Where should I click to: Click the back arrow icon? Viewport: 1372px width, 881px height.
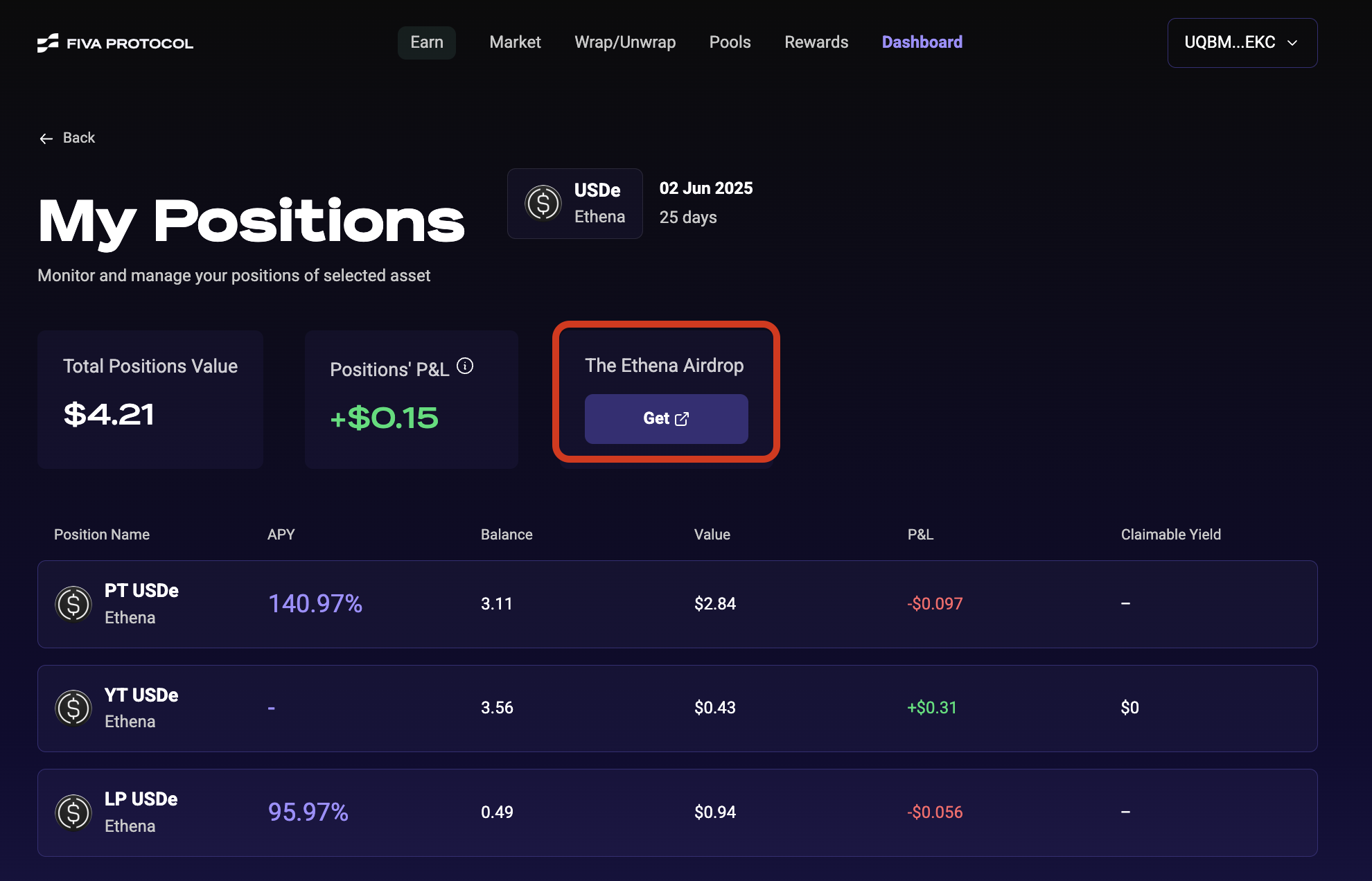[x=46, y=139]
